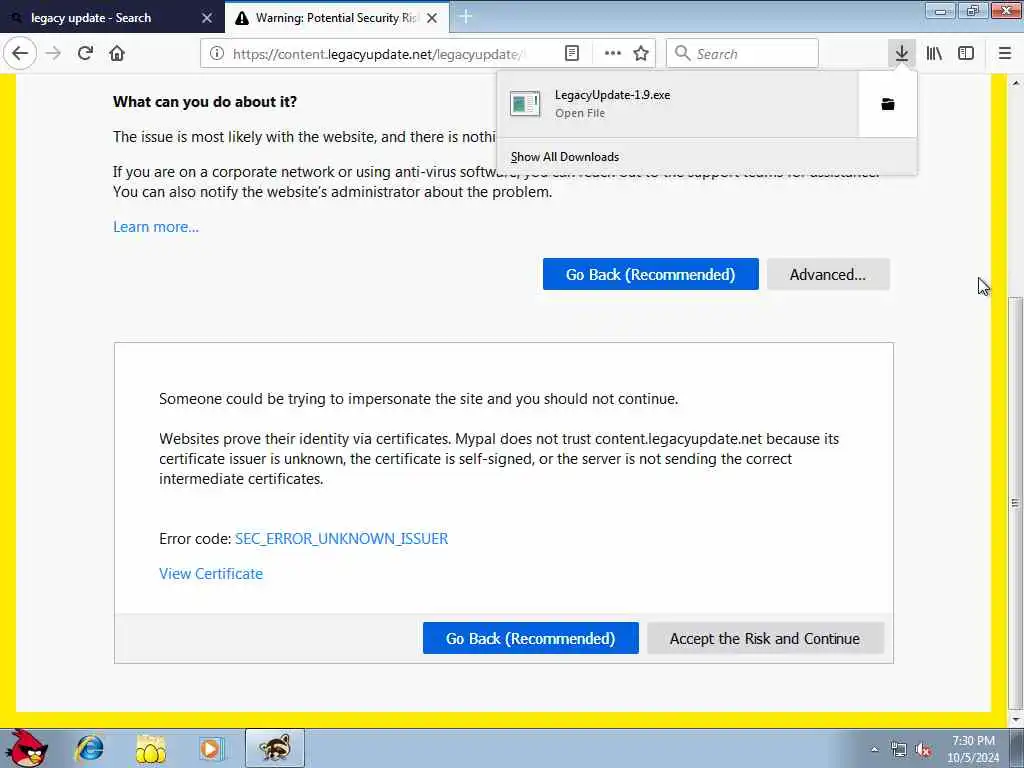Viewport: 1024px width, 768px height.
Task: Open the clock showing 7:30 PM
Action: coord(973,749)
